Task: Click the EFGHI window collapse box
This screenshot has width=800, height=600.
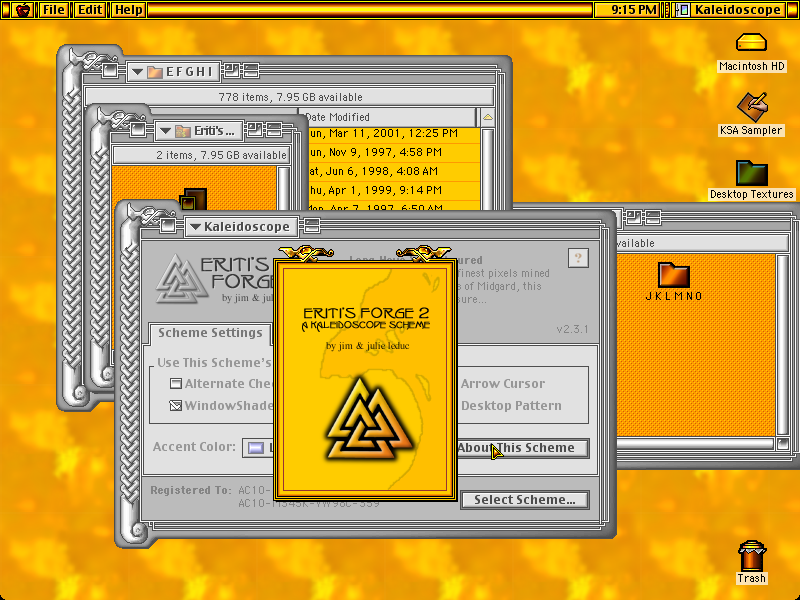Action: 251,71
